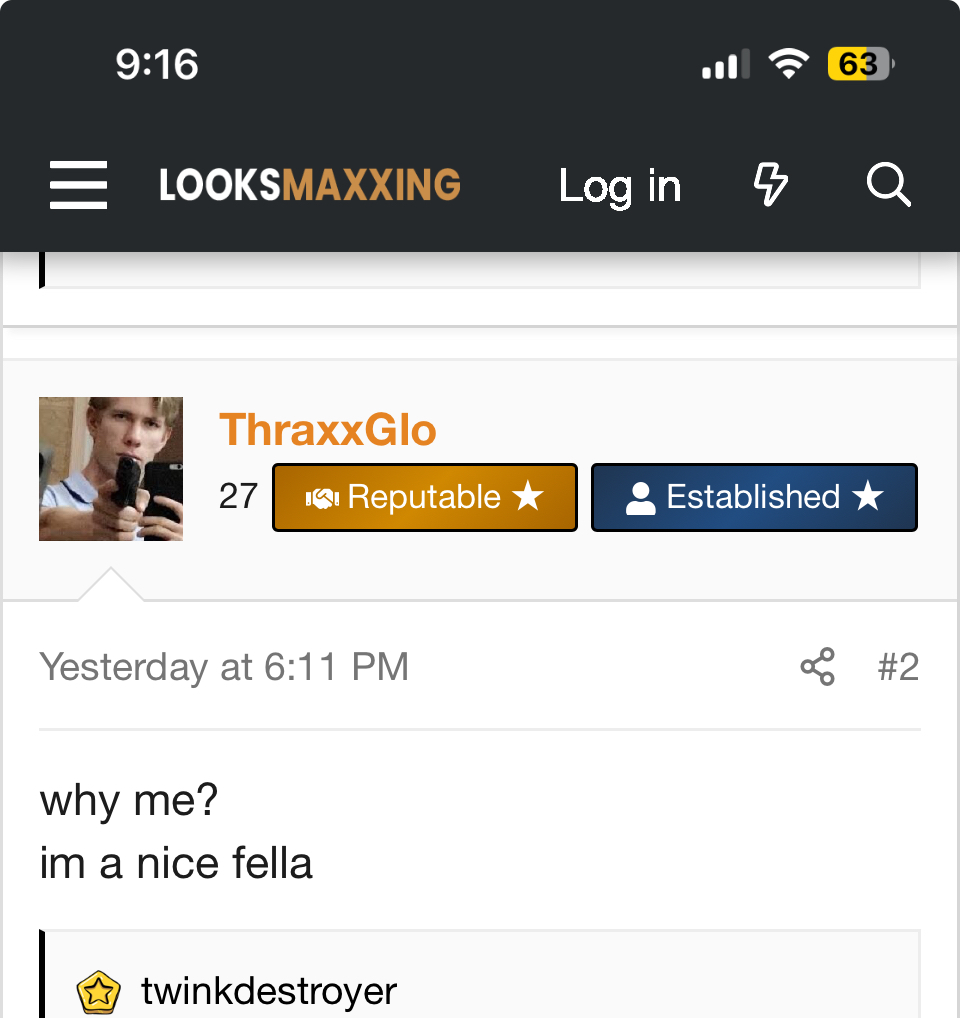View ThraxxGlo's avatar image
The width and height of the screenshot is (960, 1018).
tap(111, 469)
